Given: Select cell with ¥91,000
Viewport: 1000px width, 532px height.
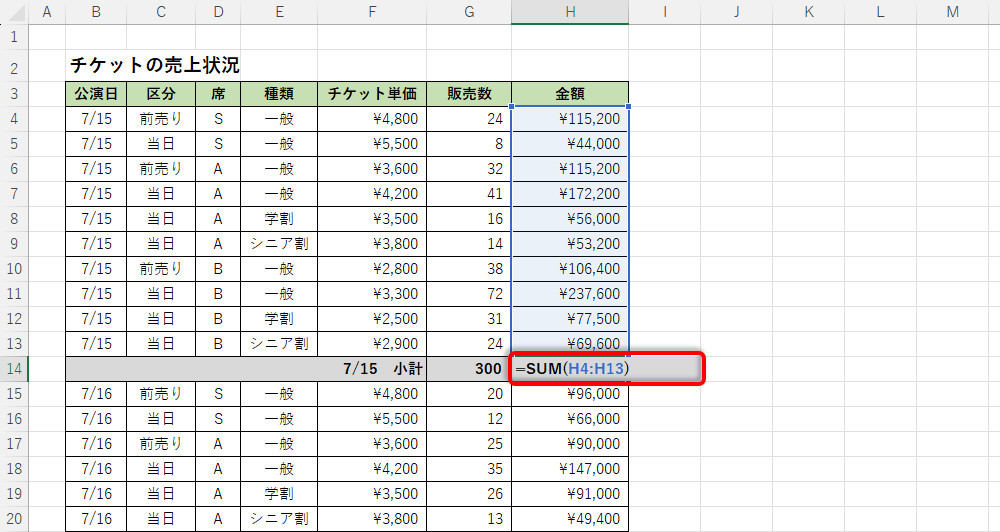Looking at the screenshot, I should 570,494.
